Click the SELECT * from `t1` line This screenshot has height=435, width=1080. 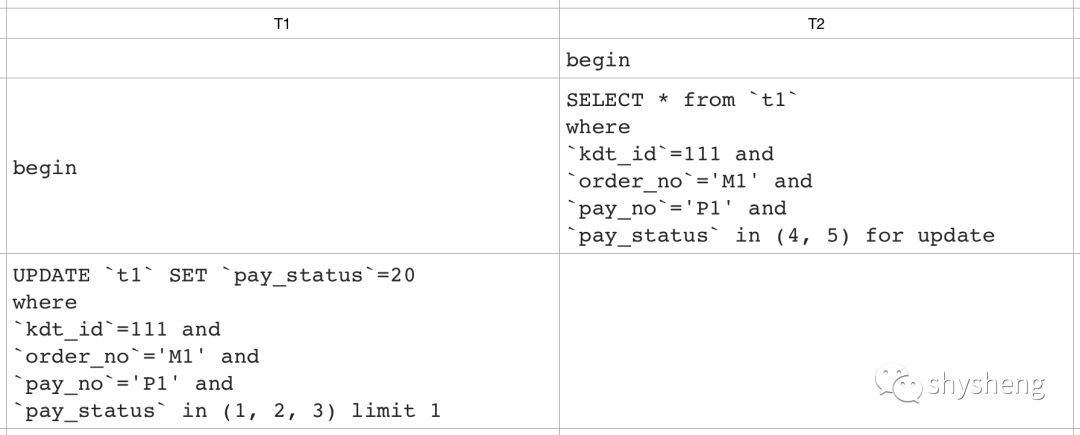[681, 100]
